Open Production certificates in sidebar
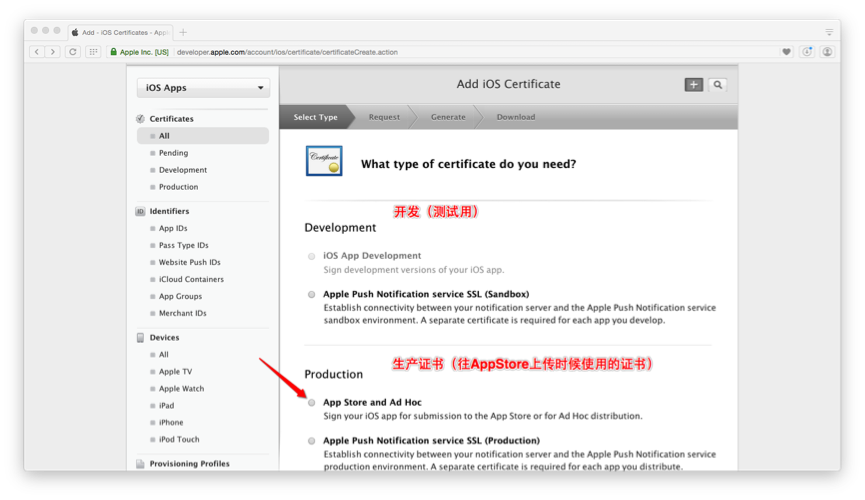Viewport: 865px width, 500px height. pos(178,187)
